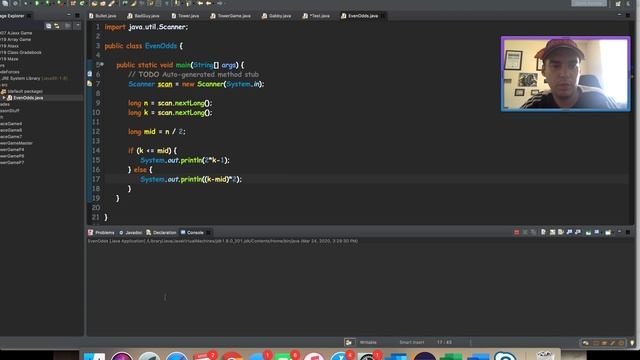Image resolution: width=640 pixels, height=360 pixels.
Task: Toggle Link with Editor in Package Explorer
Action: [57, 26]
